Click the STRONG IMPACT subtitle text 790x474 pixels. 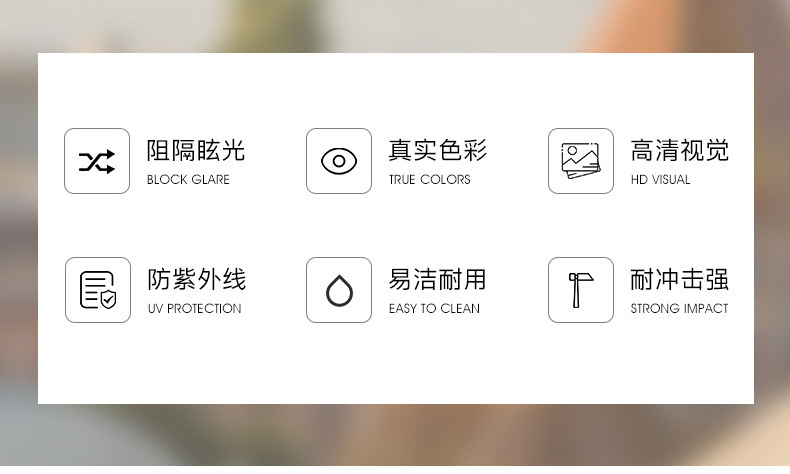coord(679,309)
